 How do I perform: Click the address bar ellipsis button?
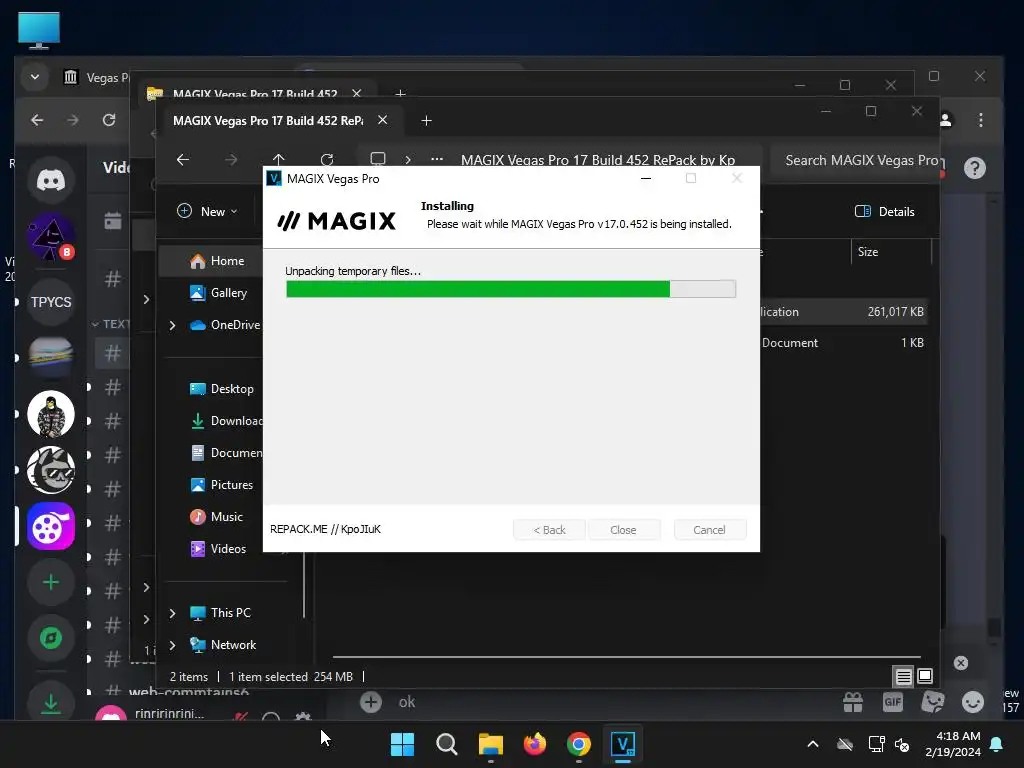pos(437,159)
